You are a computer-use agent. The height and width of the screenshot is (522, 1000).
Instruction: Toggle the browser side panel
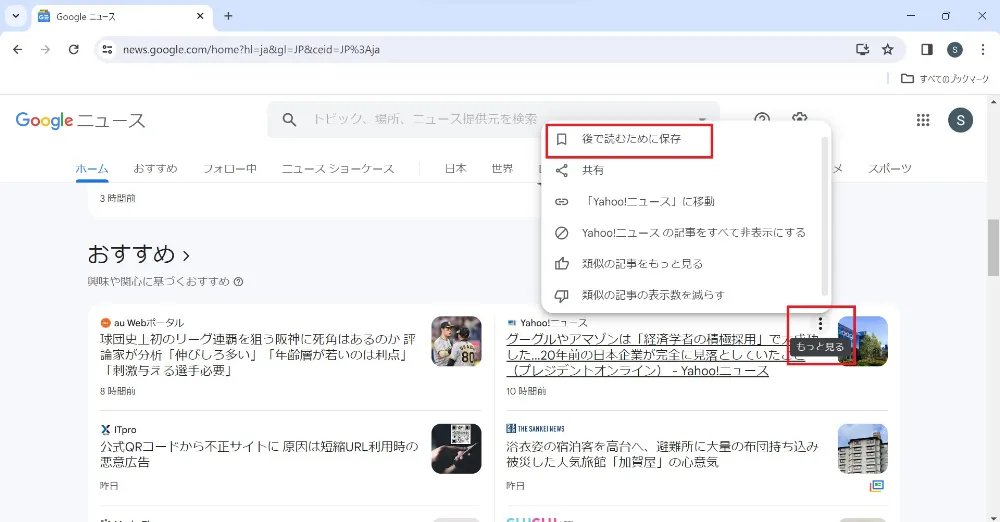click(x=927, y=49)
